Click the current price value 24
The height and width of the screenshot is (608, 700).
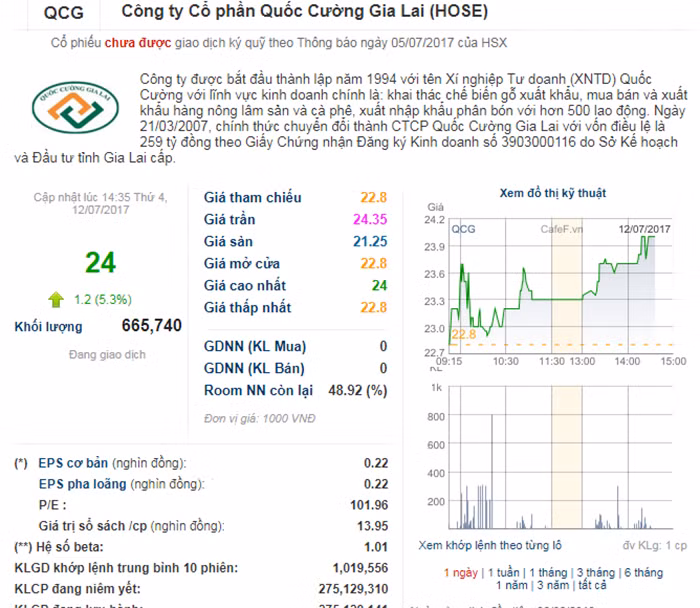pyautogui.click(x=100, y=262)
